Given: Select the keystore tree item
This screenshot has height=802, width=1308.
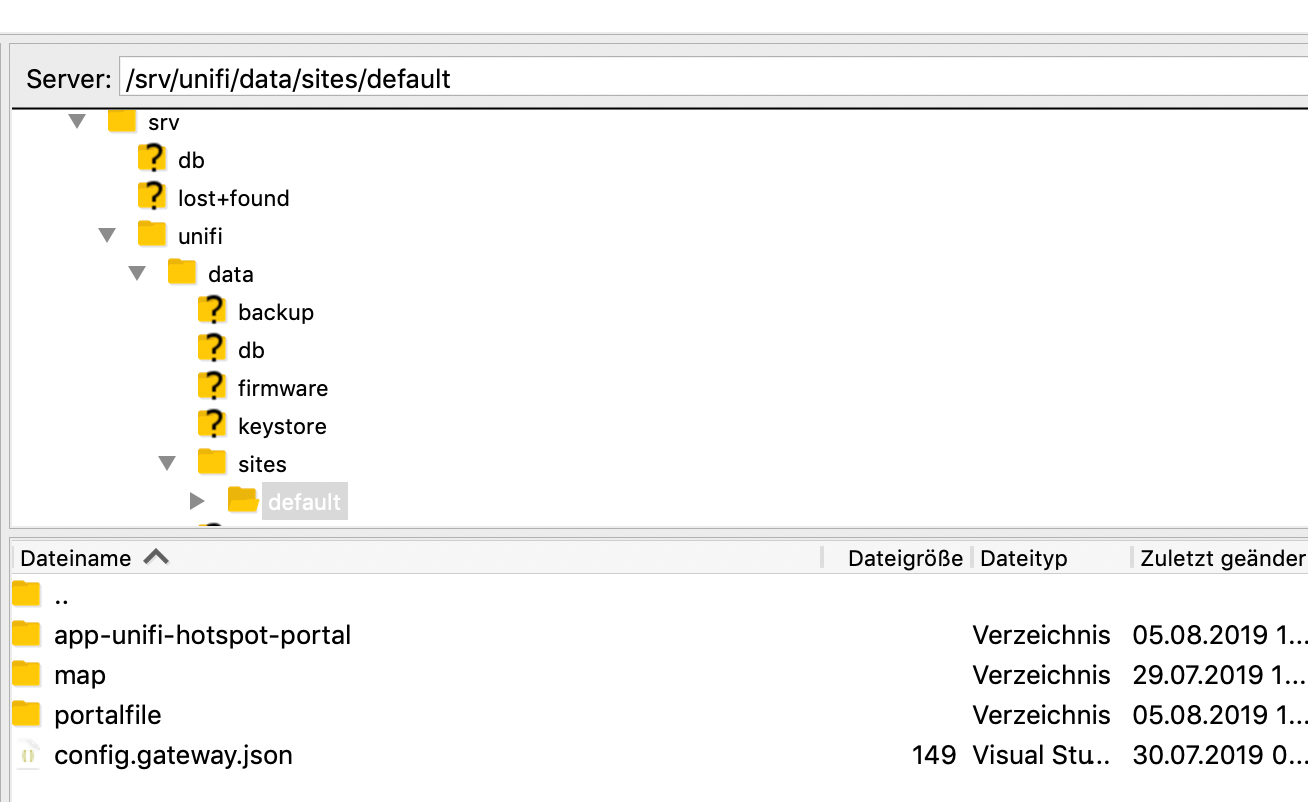Looking at the screenshot, I should 282,426.
